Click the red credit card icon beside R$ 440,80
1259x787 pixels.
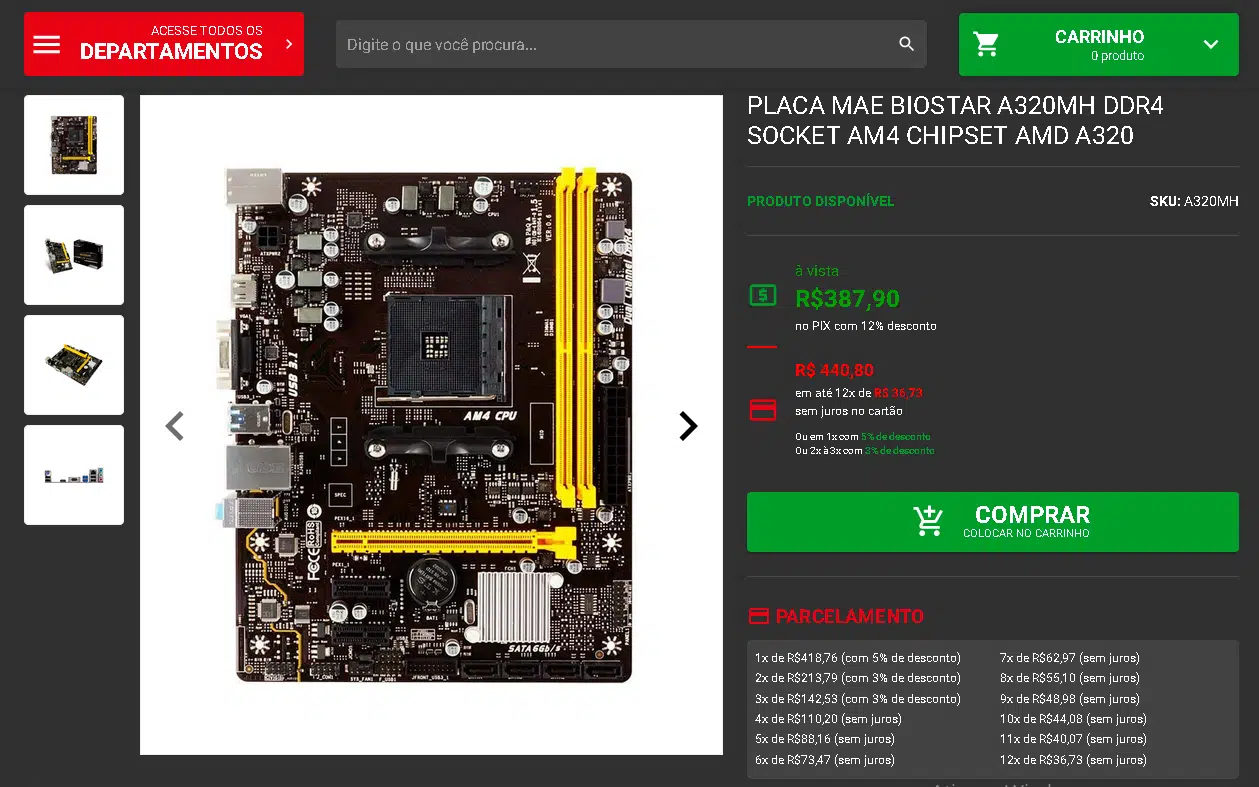click(763, 410)
